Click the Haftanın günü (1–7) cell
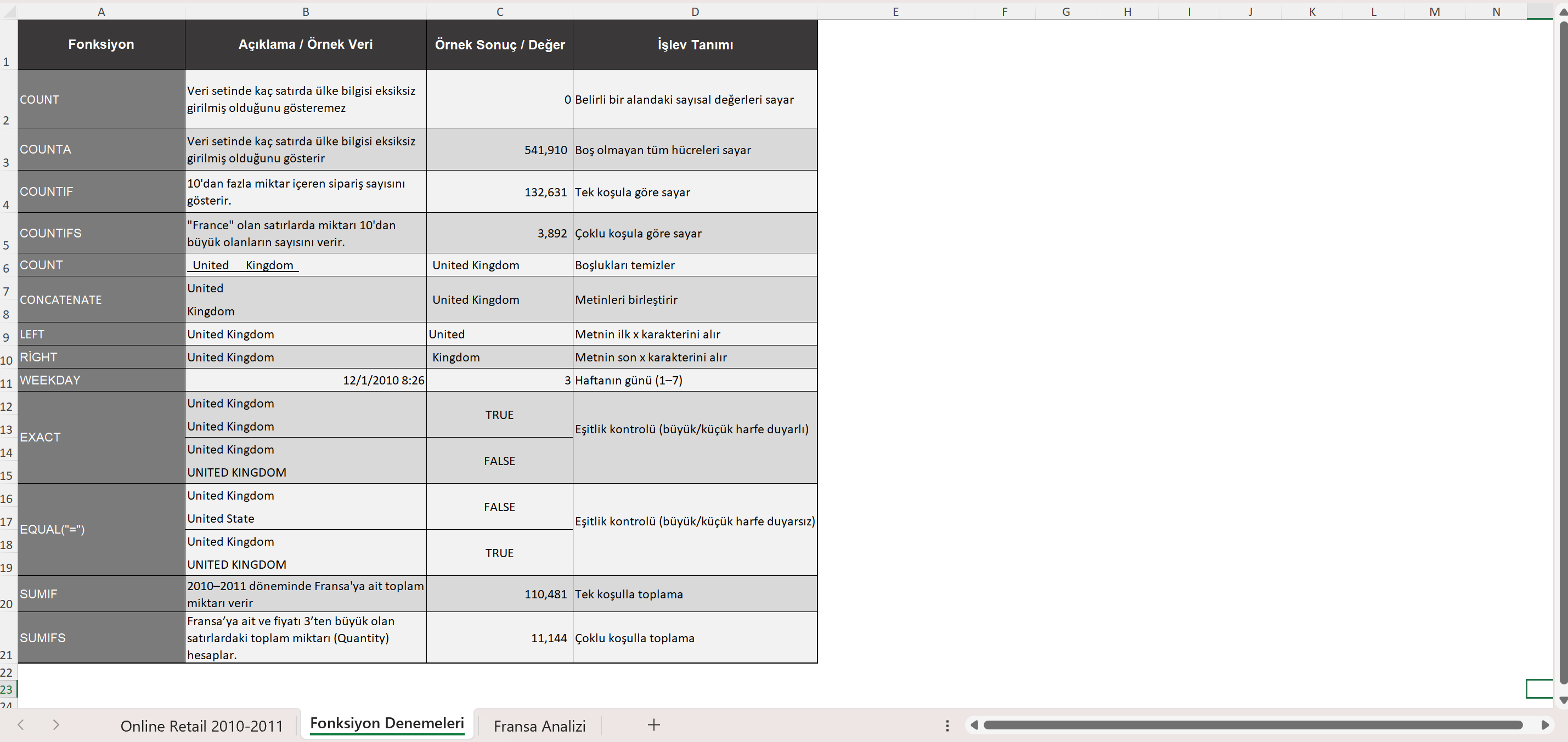The height and width of the screenshot is (742, 1568). (695, 380)
